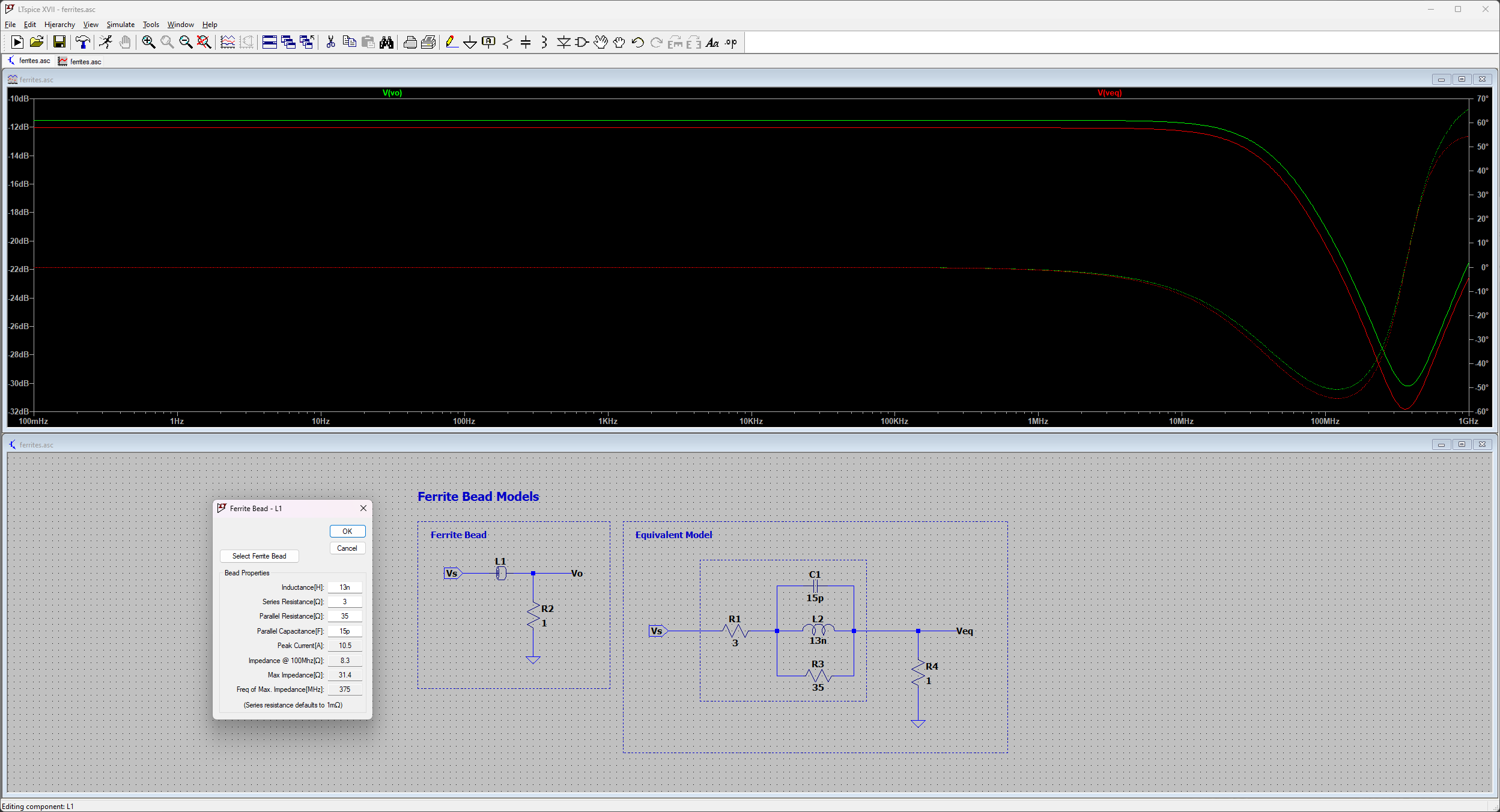Switch to the ferrites.asc schematic tab
The height and width of the screenshot is (812, 1500).
tap(29, 61)
